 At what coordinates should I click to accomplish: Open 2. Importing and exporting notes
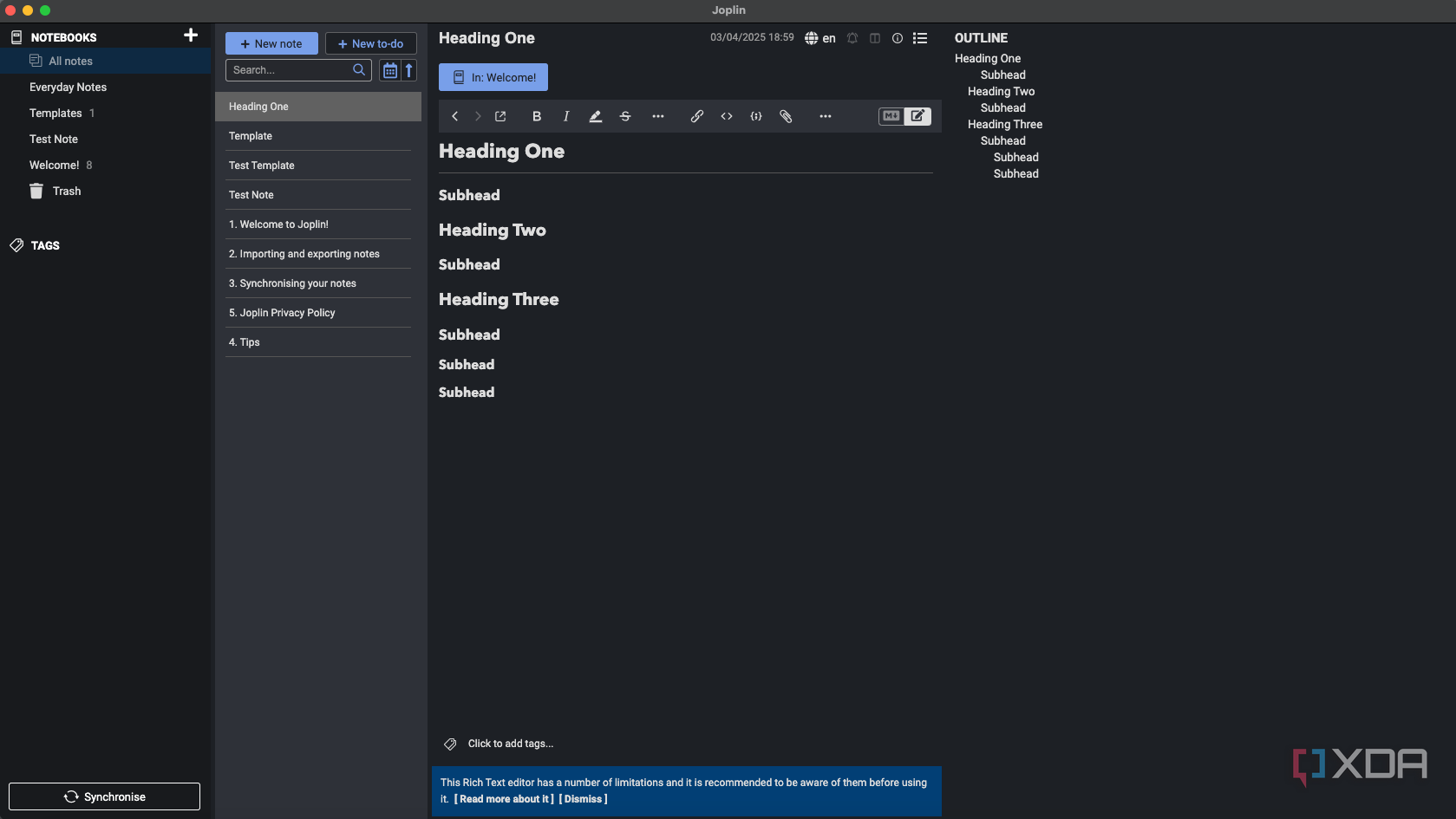[318, 254]
